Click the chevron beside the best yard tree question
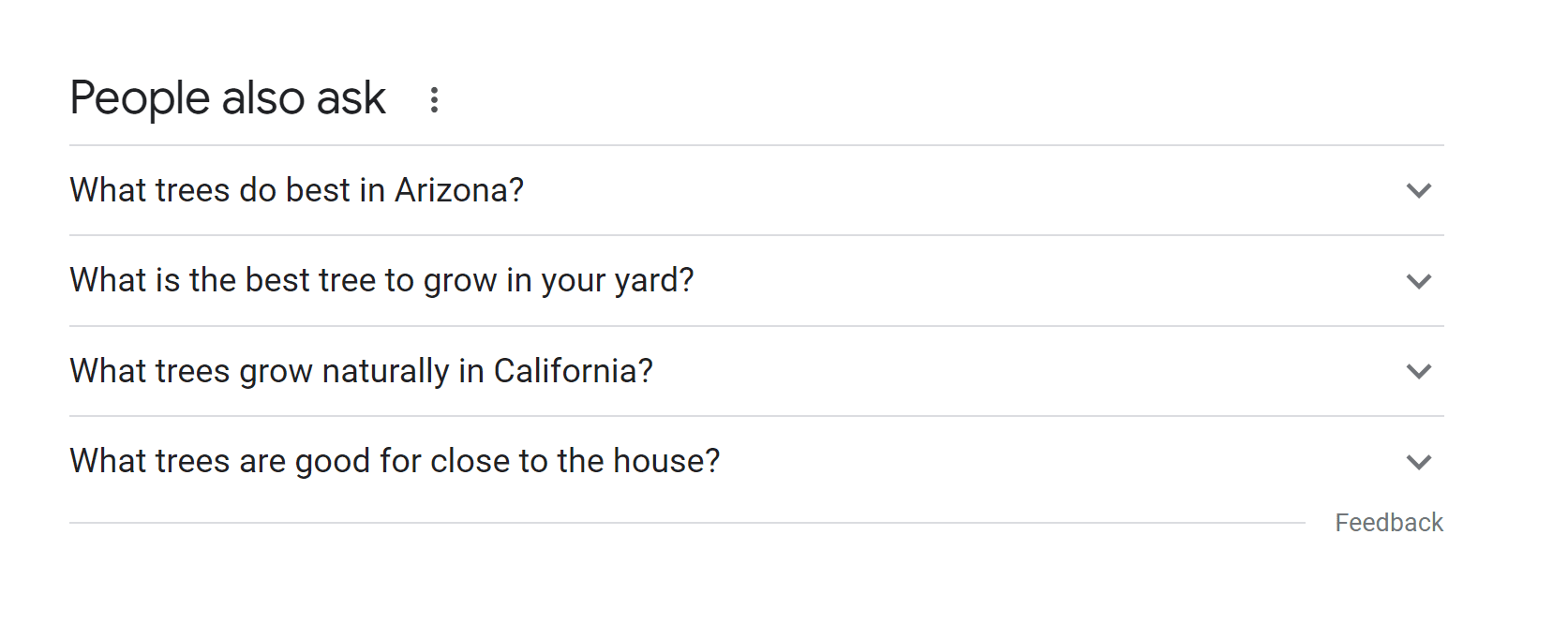 click(1419, 281)
